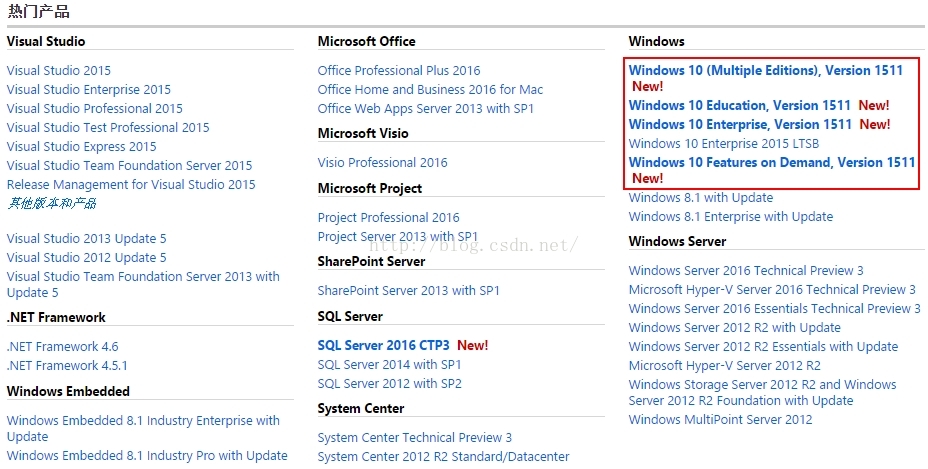928x469 pixels.
Task: Open Visual Studio Test Professional 2015
Action: [x=108, y=127]
